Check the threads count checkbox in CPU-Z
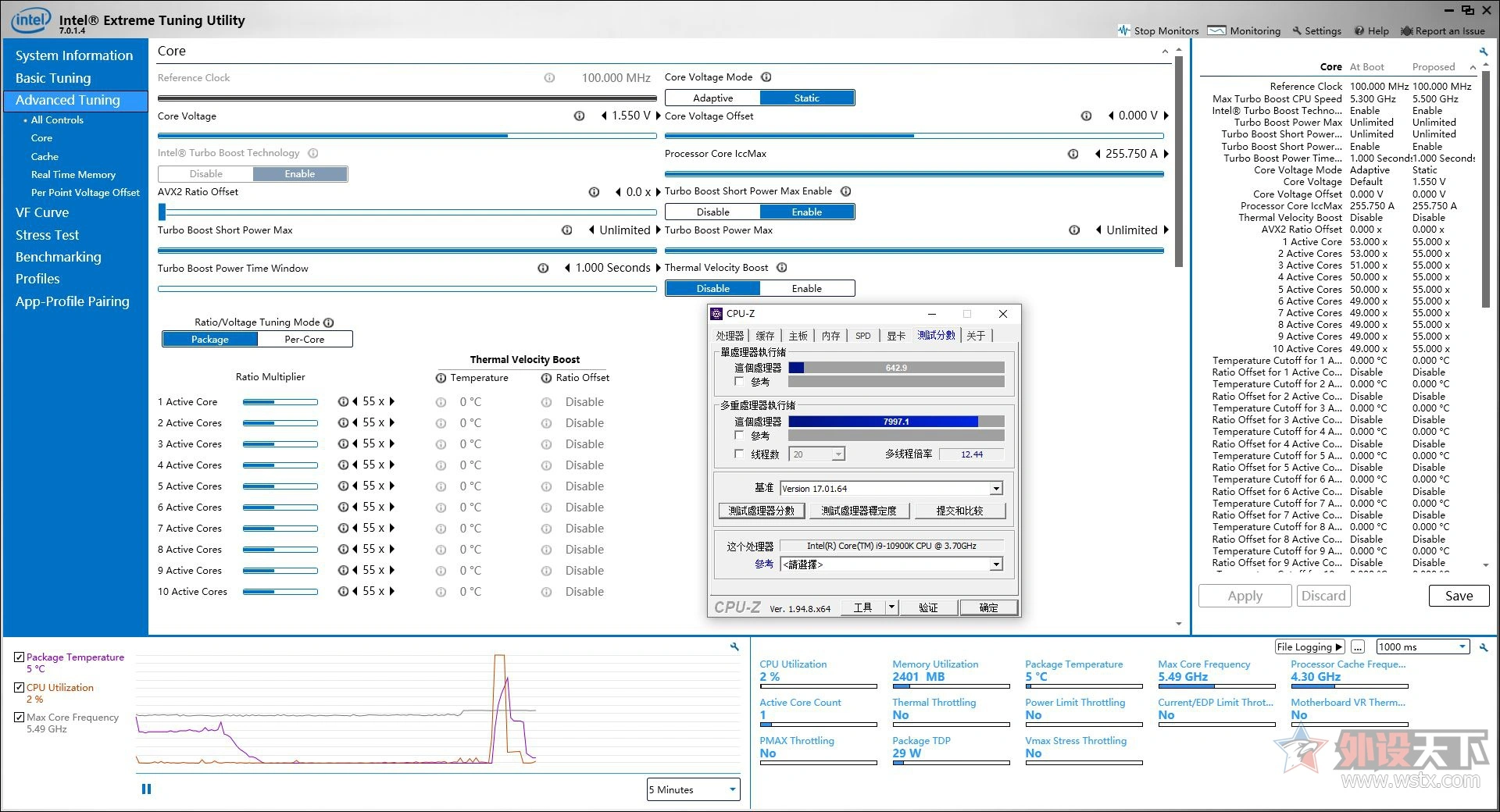Screen dimensions: 1500x812 [739, 454]
